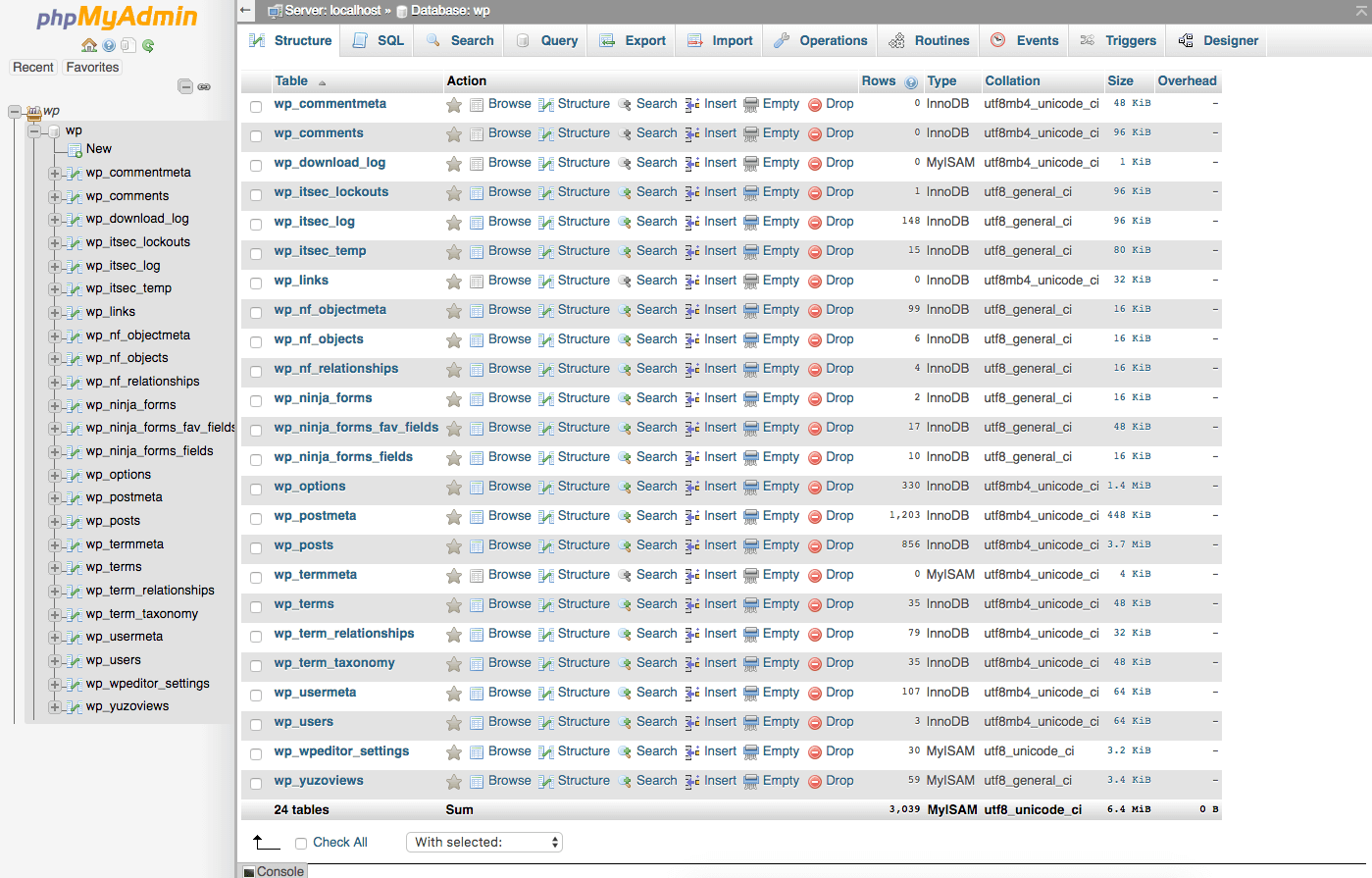The height and width of the screenshot is (878, 1372).
Task: Collapse the root wp server node
Action: [15, 112]
